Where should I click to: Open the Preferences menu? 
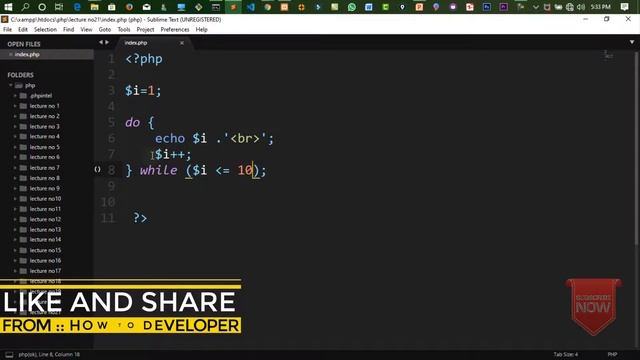pyautogui.click(x=175, y=29)
